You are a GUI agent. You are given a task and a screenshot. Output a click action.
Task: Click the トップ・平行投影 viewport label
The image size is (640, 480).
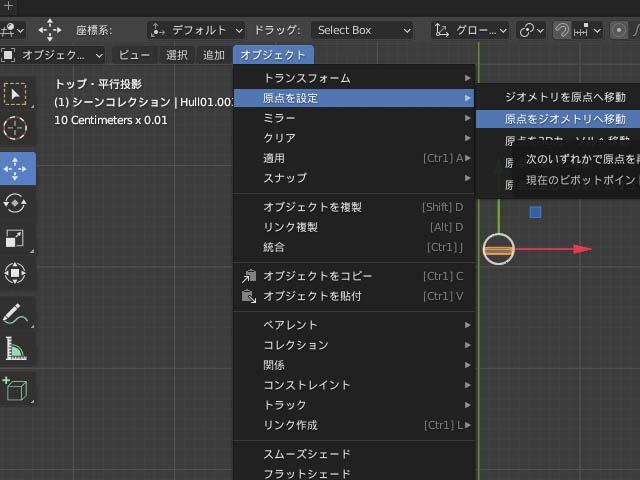click(98, 84)
